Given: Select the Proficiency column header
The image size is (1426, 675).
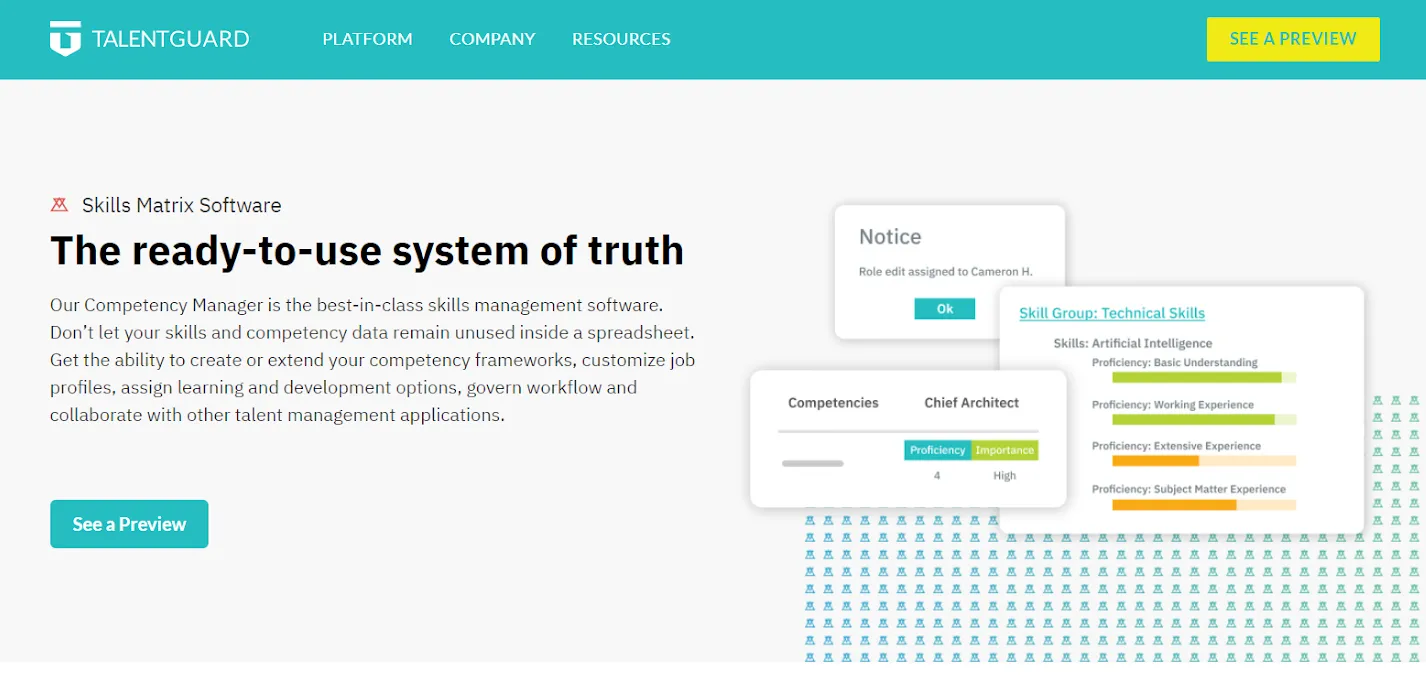Looking at the screenshot, I should pos(937,450).
